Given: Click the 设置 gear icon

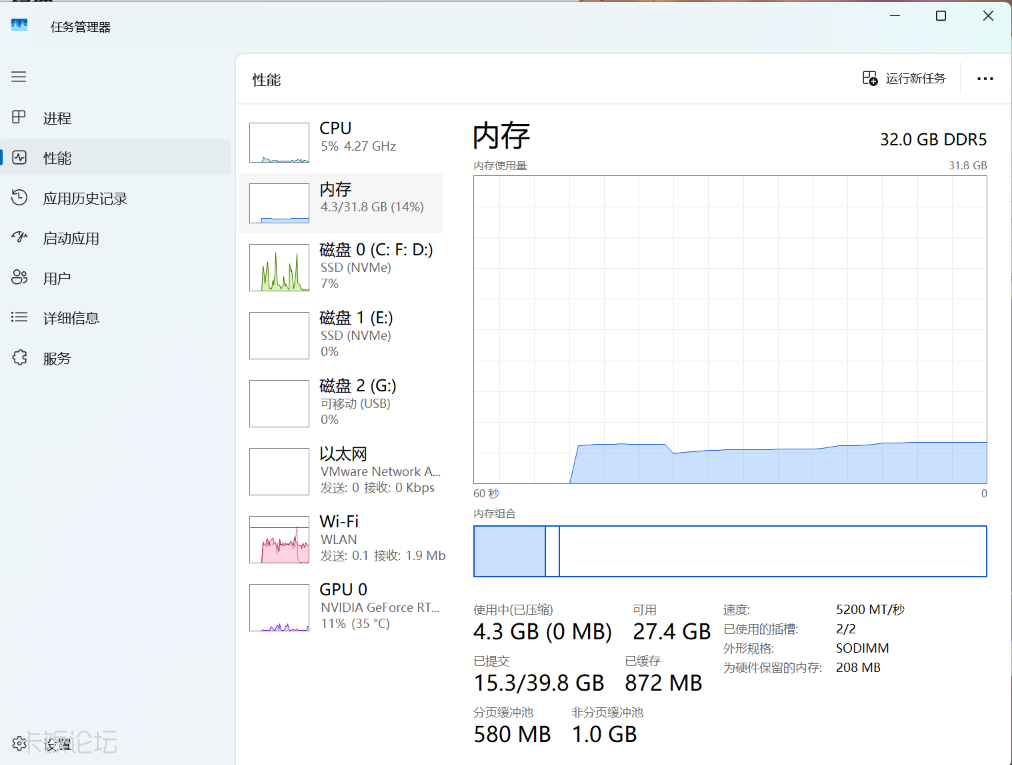Looking at the screenshot, I should (x=19, y=743).
